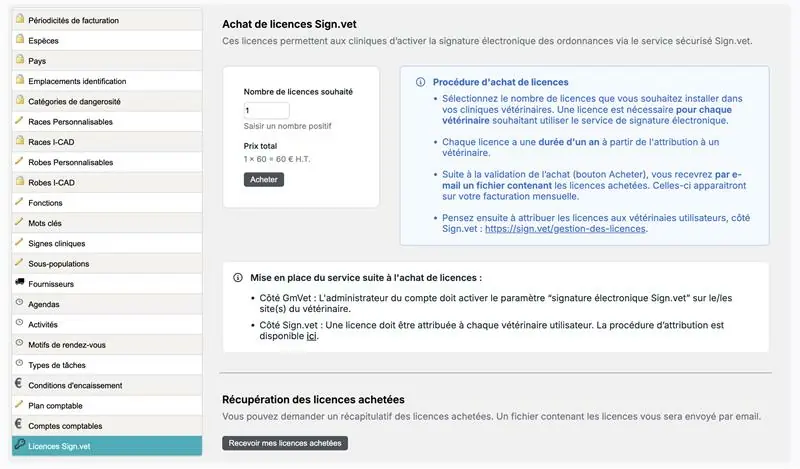Click Recevoir mes licences achetées button
The image size is (800, 469).
(x=285, y=443)
